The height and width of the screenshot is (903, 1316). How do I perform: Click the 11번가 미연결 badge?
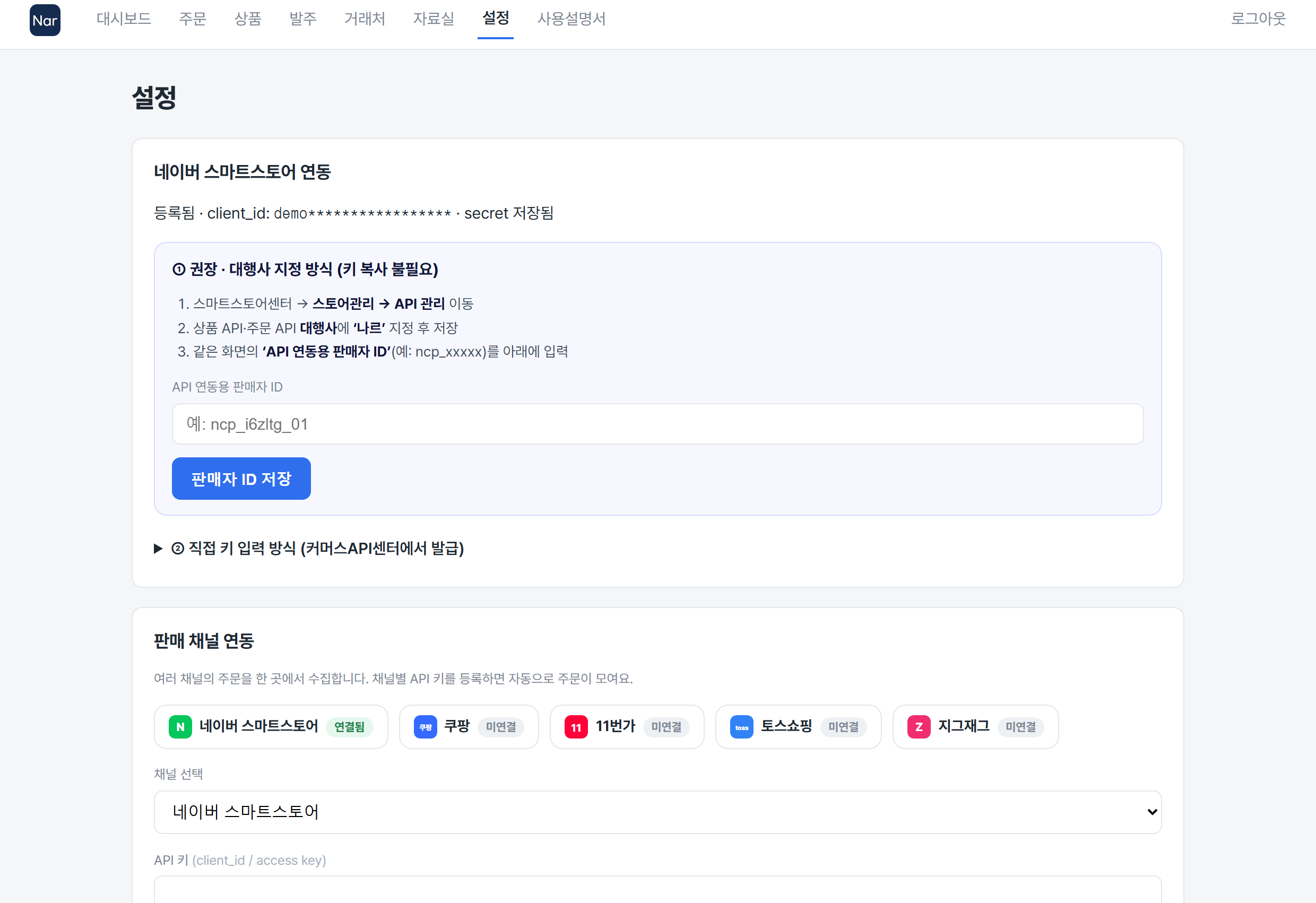click(x=666, y=727)
